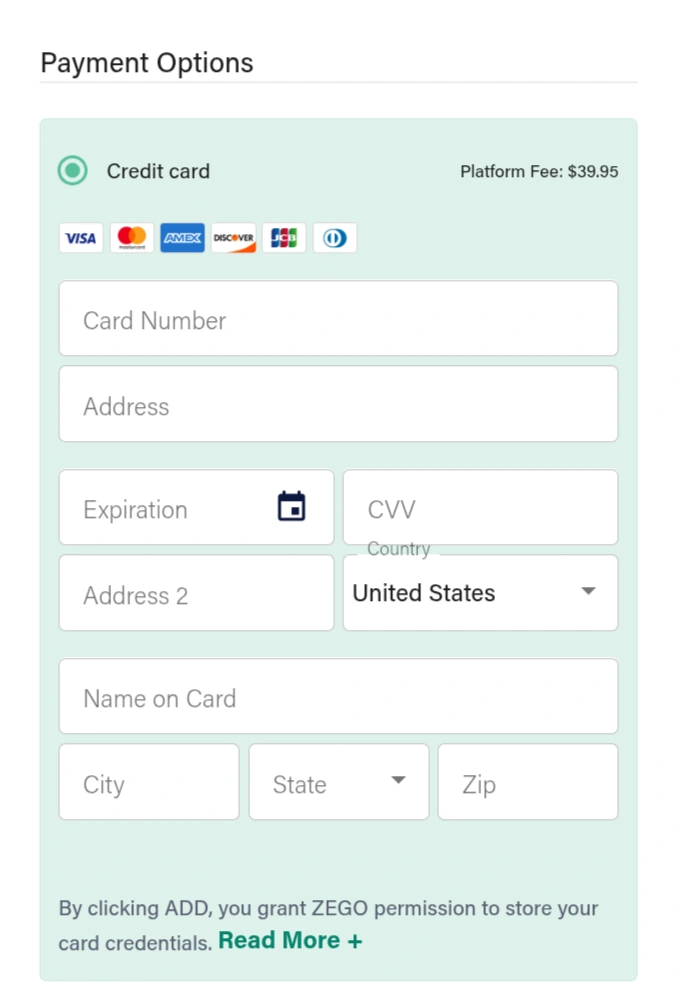This screenshot has width=674, height=995.
Task: Select the Credit card radio button
Action: 73,171
